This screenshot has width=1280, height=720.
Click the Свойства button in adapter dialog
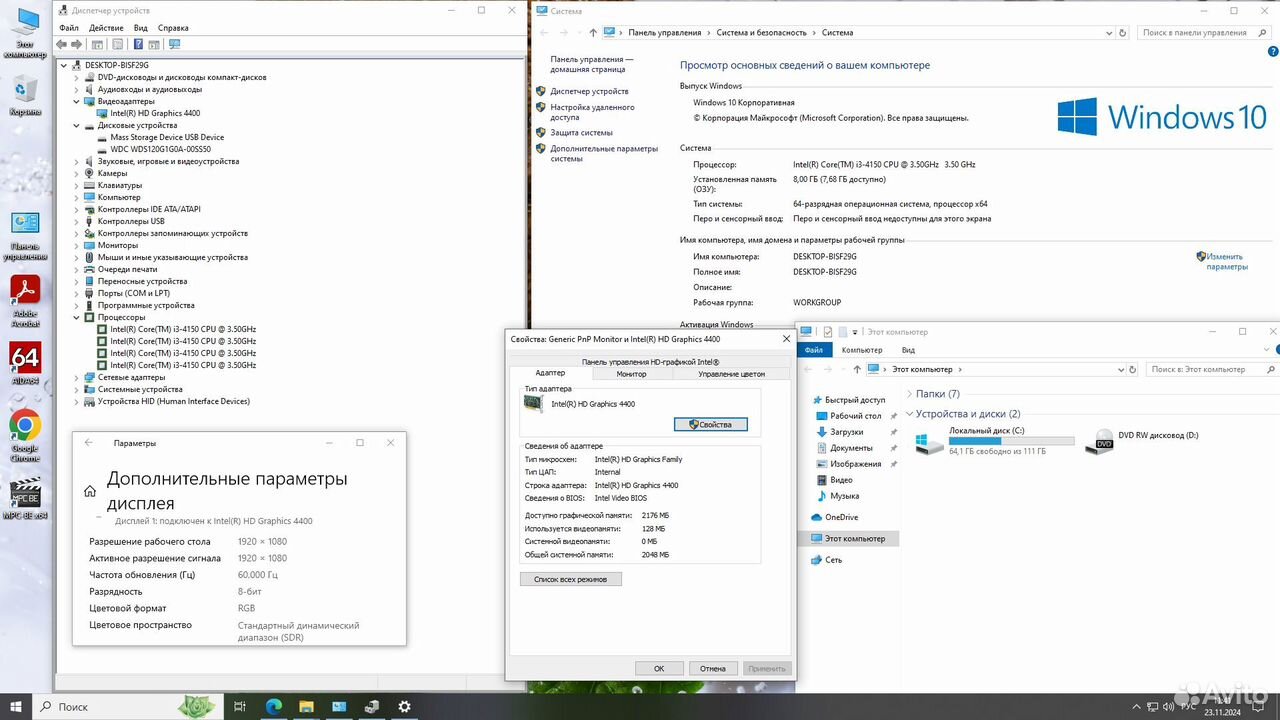710,424
